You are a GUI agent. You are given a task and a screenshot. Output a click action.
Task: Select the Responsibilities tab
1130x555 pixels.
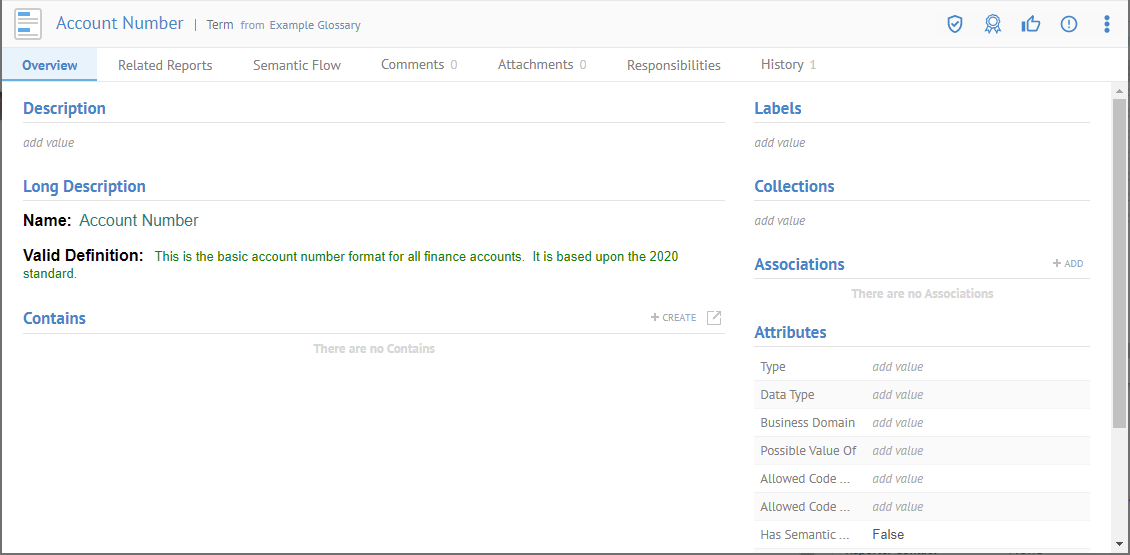(673, 65)
